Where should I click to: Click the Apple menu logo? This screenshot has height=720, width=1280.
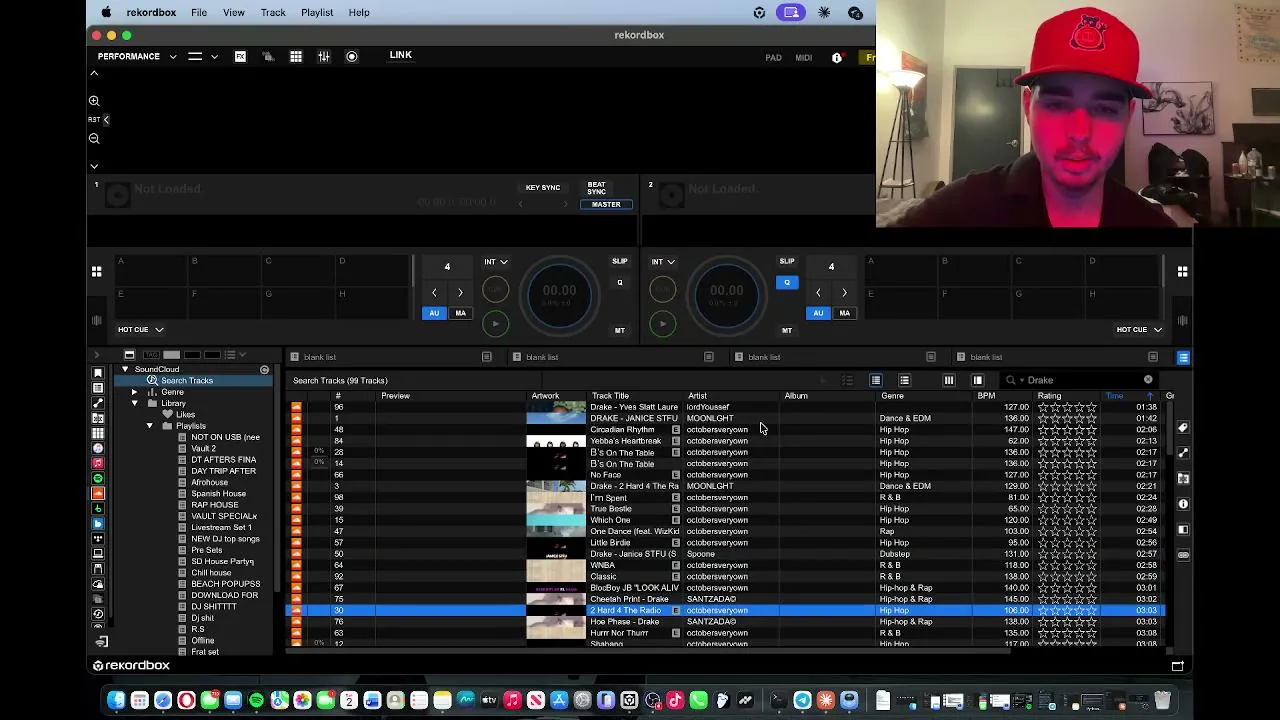point(106,12)
